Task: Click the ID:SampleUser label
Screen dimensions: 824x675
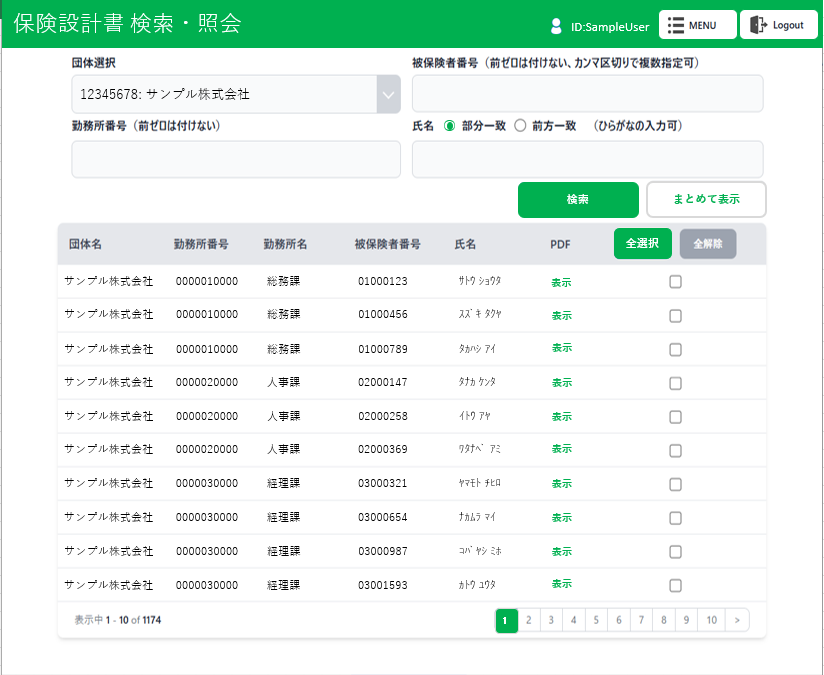Action: point(610,27)
